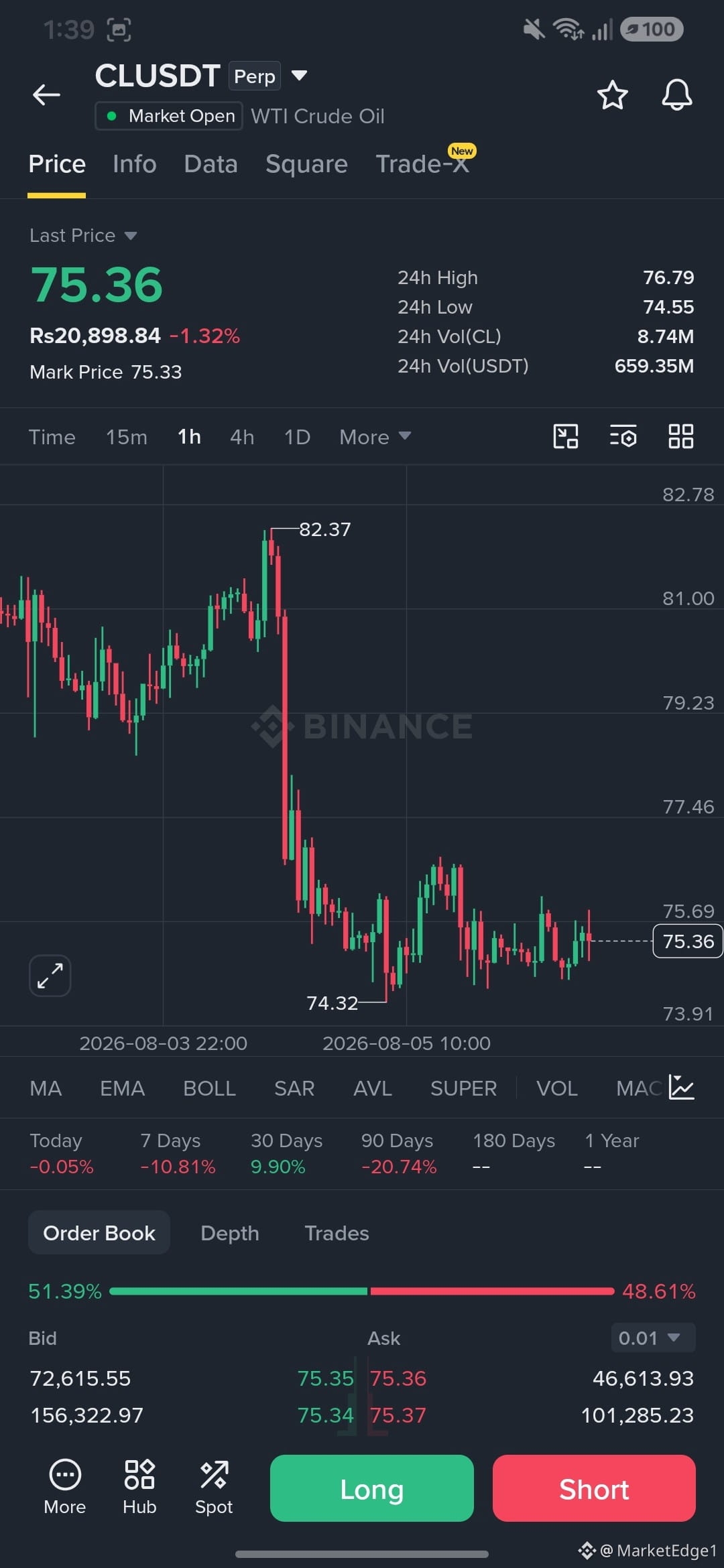
Task: Switch to the Depth view
Action: (x=230, y=1233)
